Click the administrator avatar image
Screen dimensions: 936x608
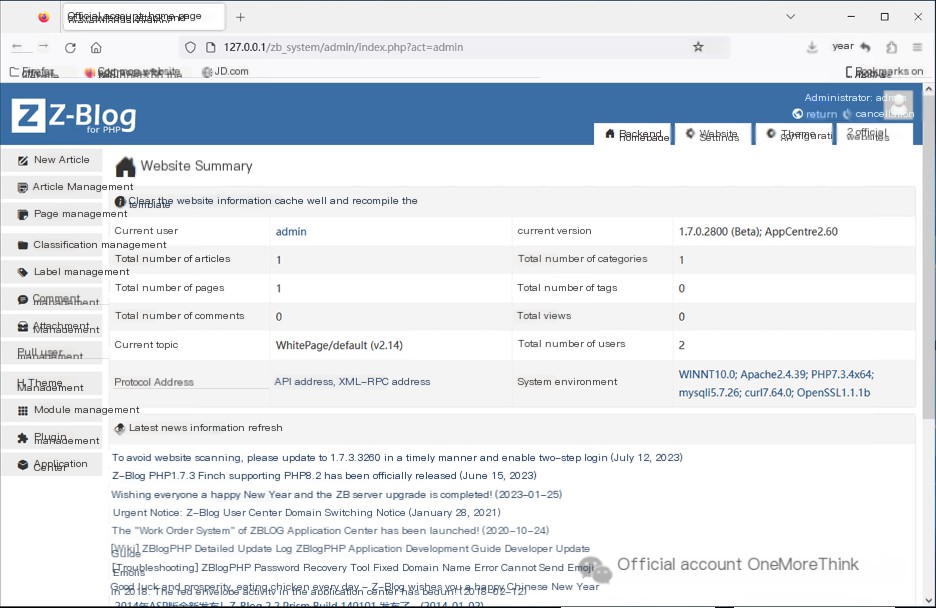[x=898, y=104]
